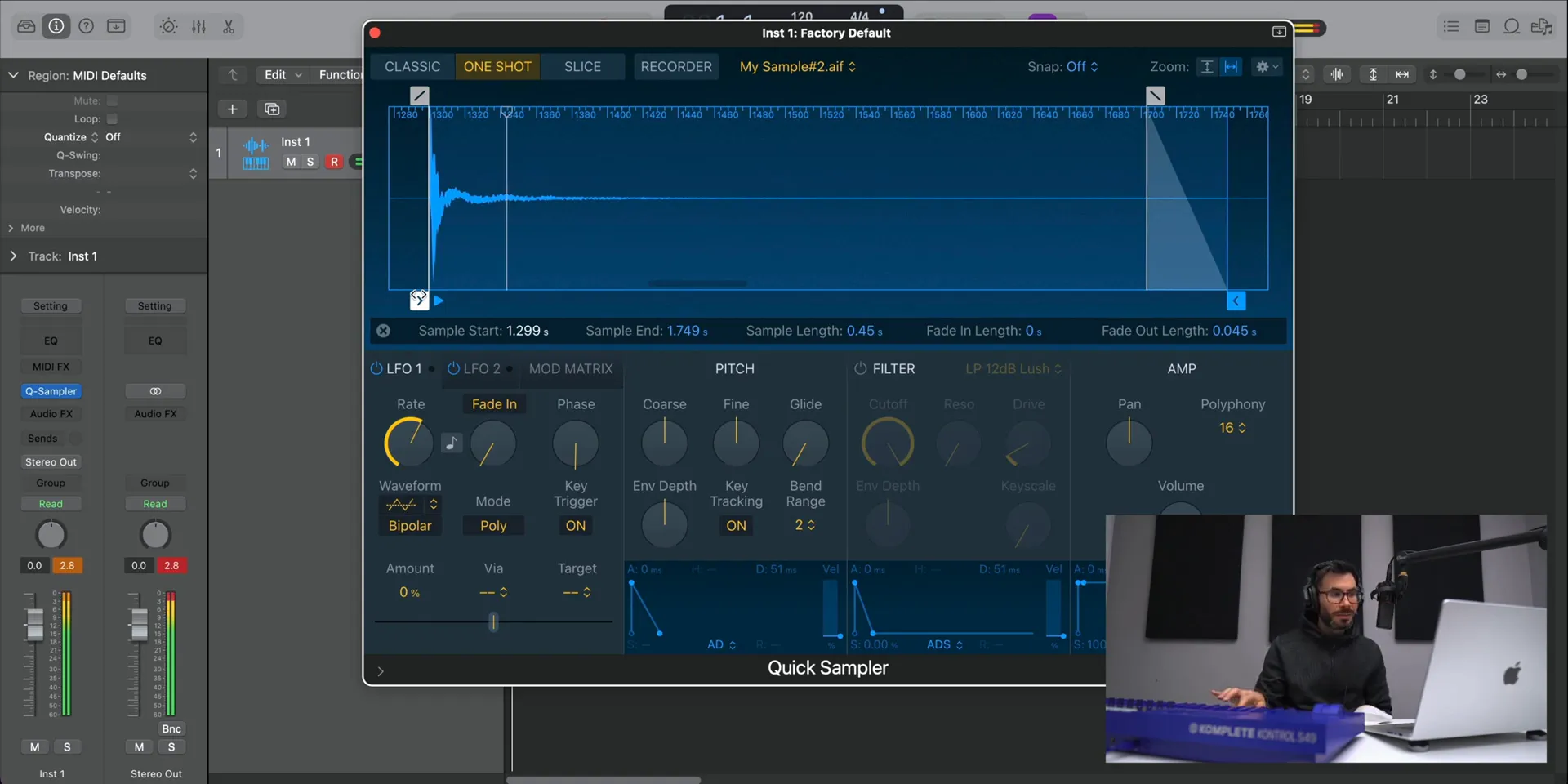Open the Bend Range value stepper
The height and width of the screenshot is (784, 1568).
coord(805,525)
